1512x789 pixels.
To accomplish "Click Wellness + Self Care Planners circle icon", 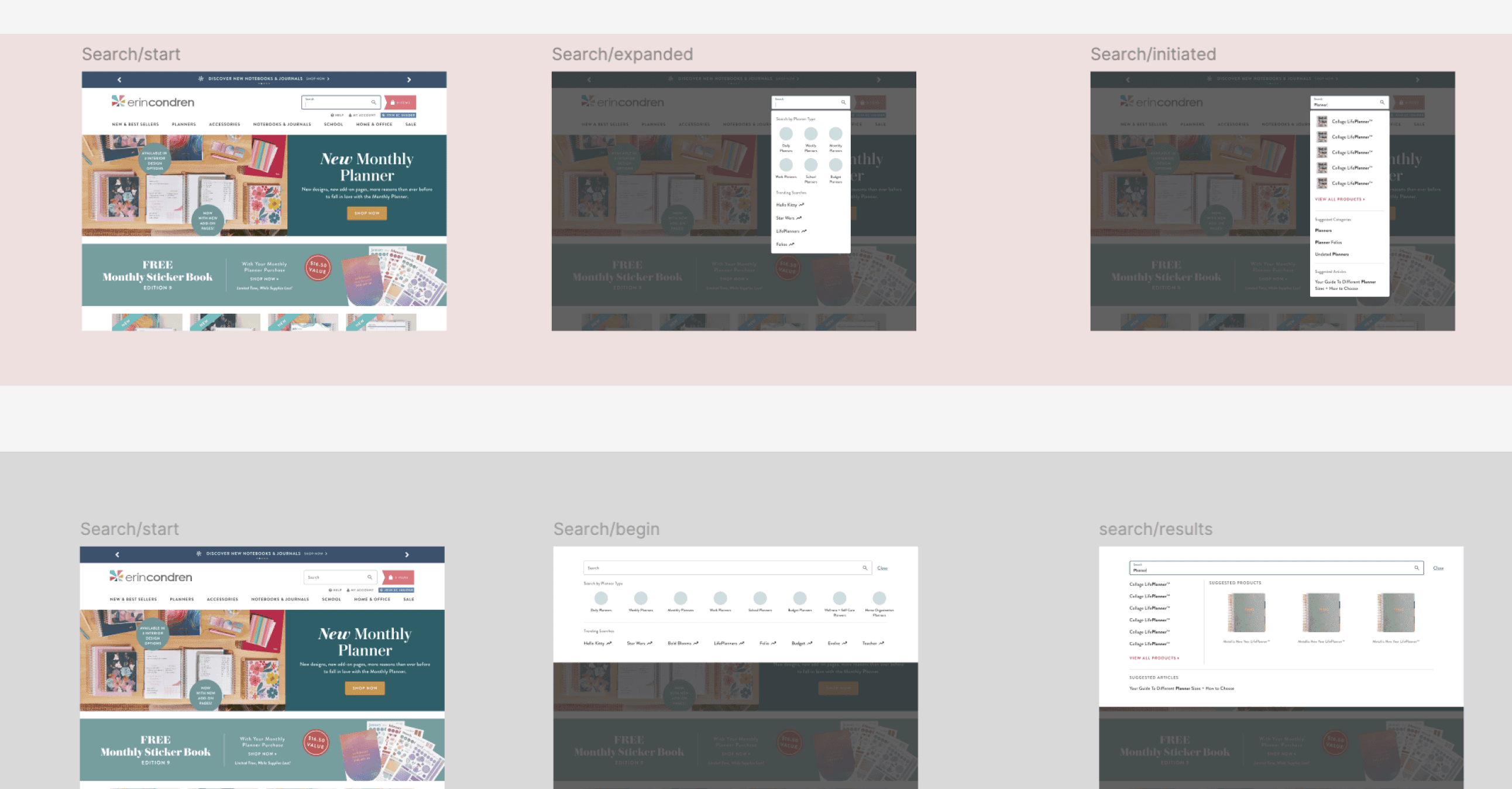I will click(x=839, y=598).
